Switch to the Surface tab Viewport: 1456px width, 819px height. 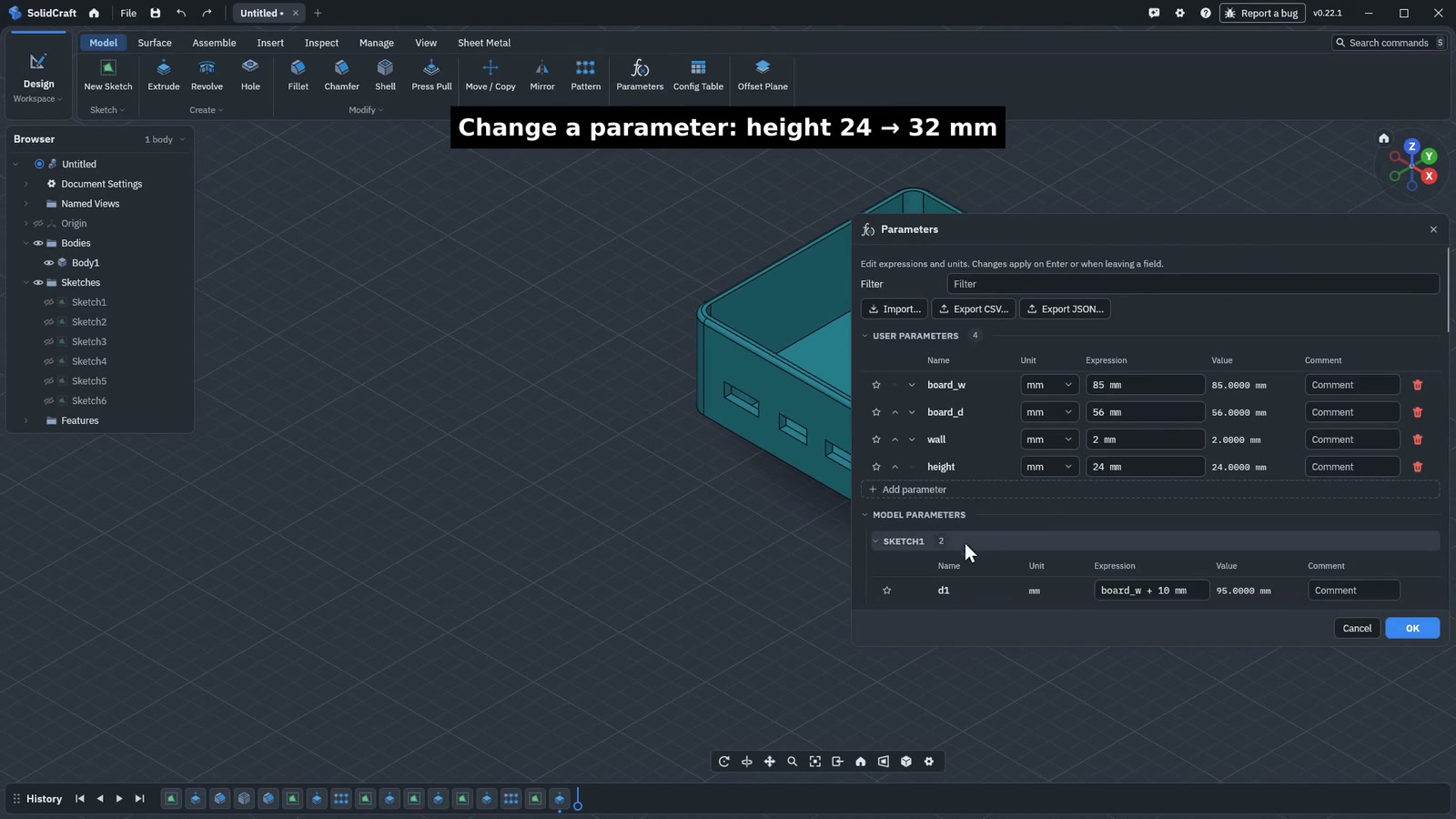[x=155, y=43]
